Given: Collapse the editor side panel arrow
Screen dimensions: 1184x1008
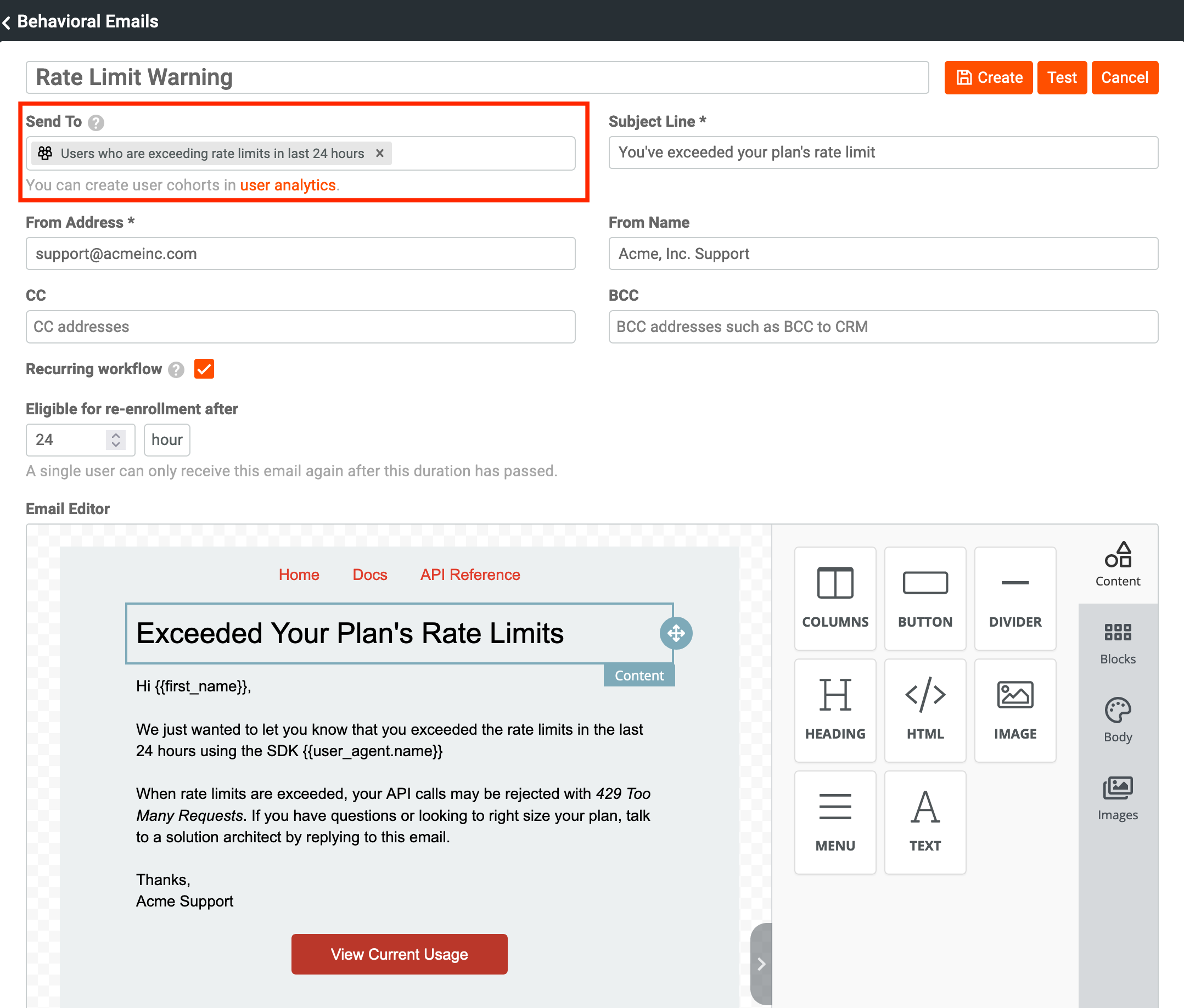Looking at the screenshot, I should [x=761, y=964].
